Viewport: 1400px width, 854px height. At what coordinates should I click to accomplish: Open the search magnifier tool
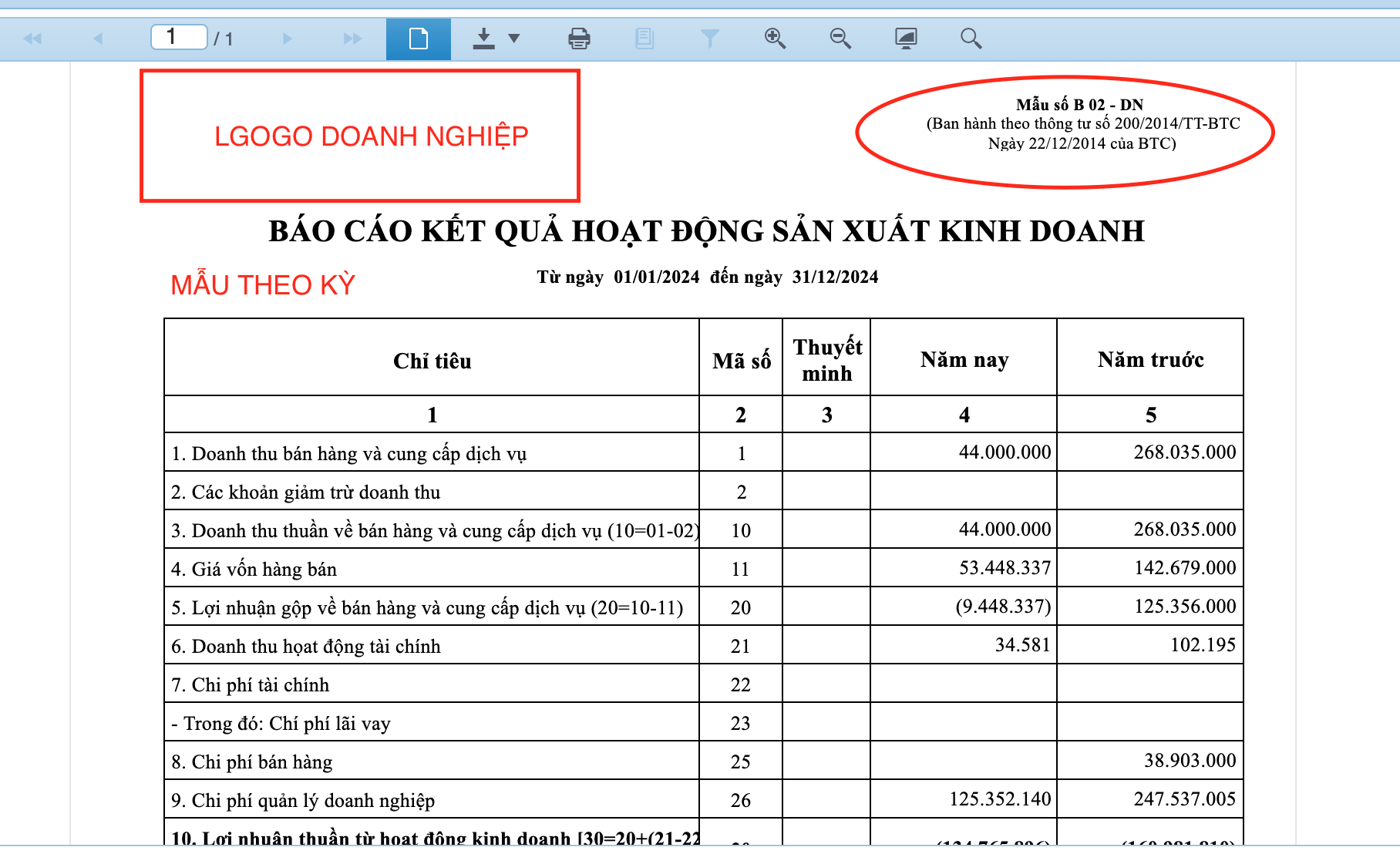(x=971, y=39)
